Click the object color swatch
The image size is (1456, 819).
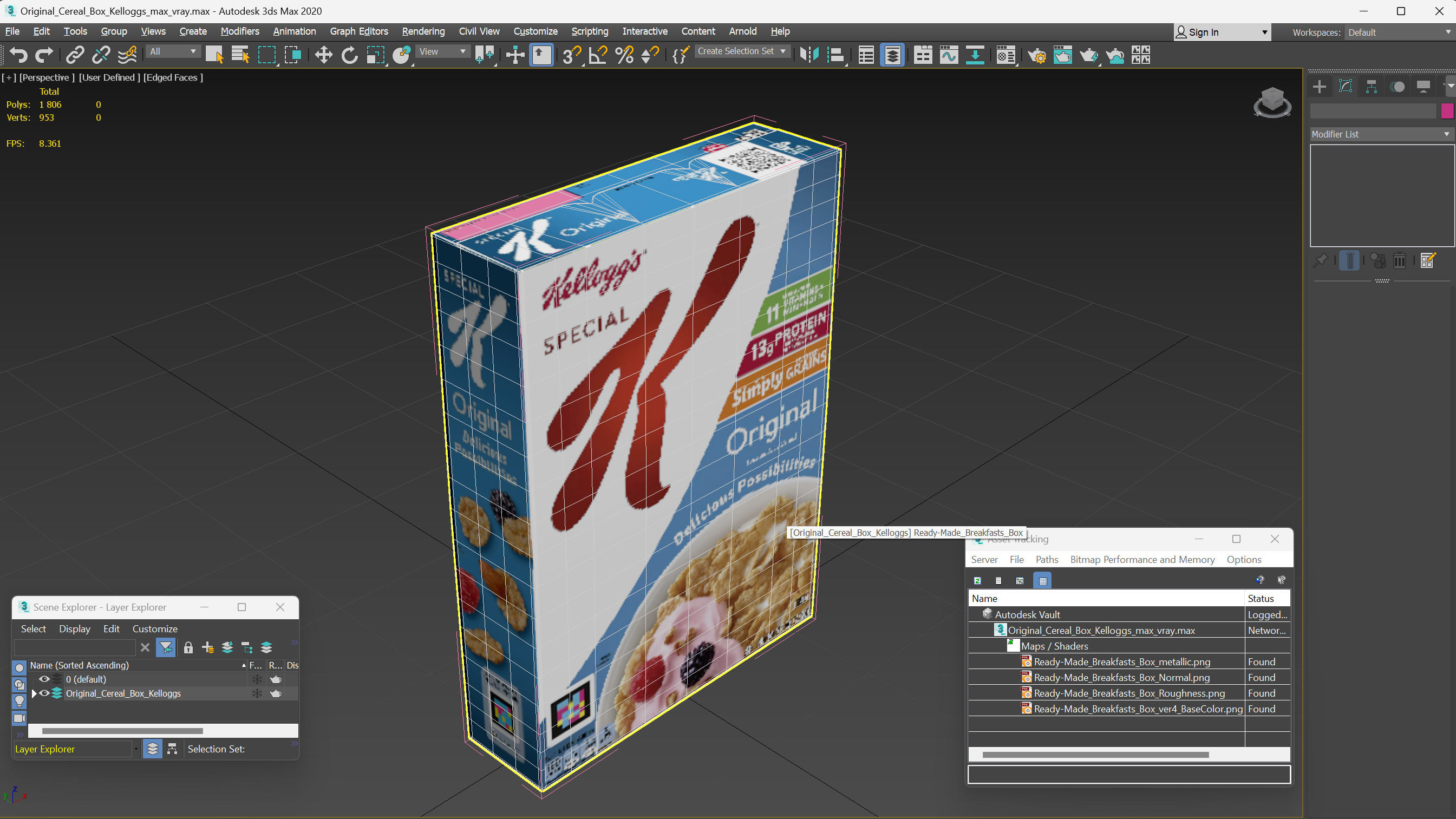click(x=1447, y=112)
